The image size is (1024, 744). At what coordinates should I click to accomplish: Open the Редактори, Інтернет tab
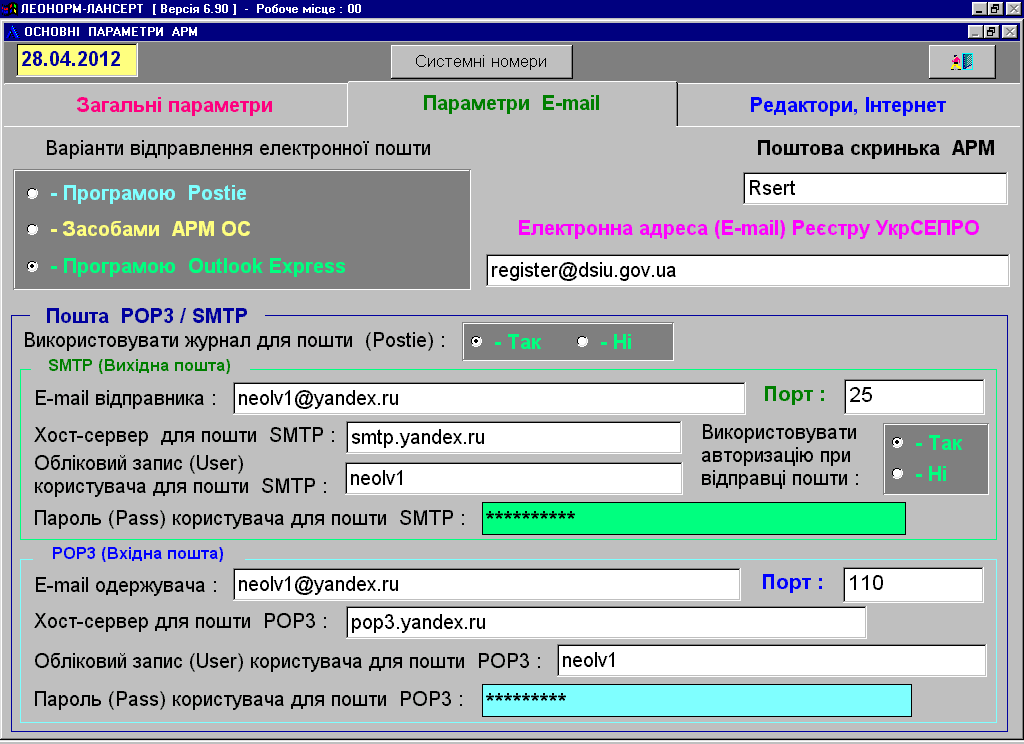(848, 105)
